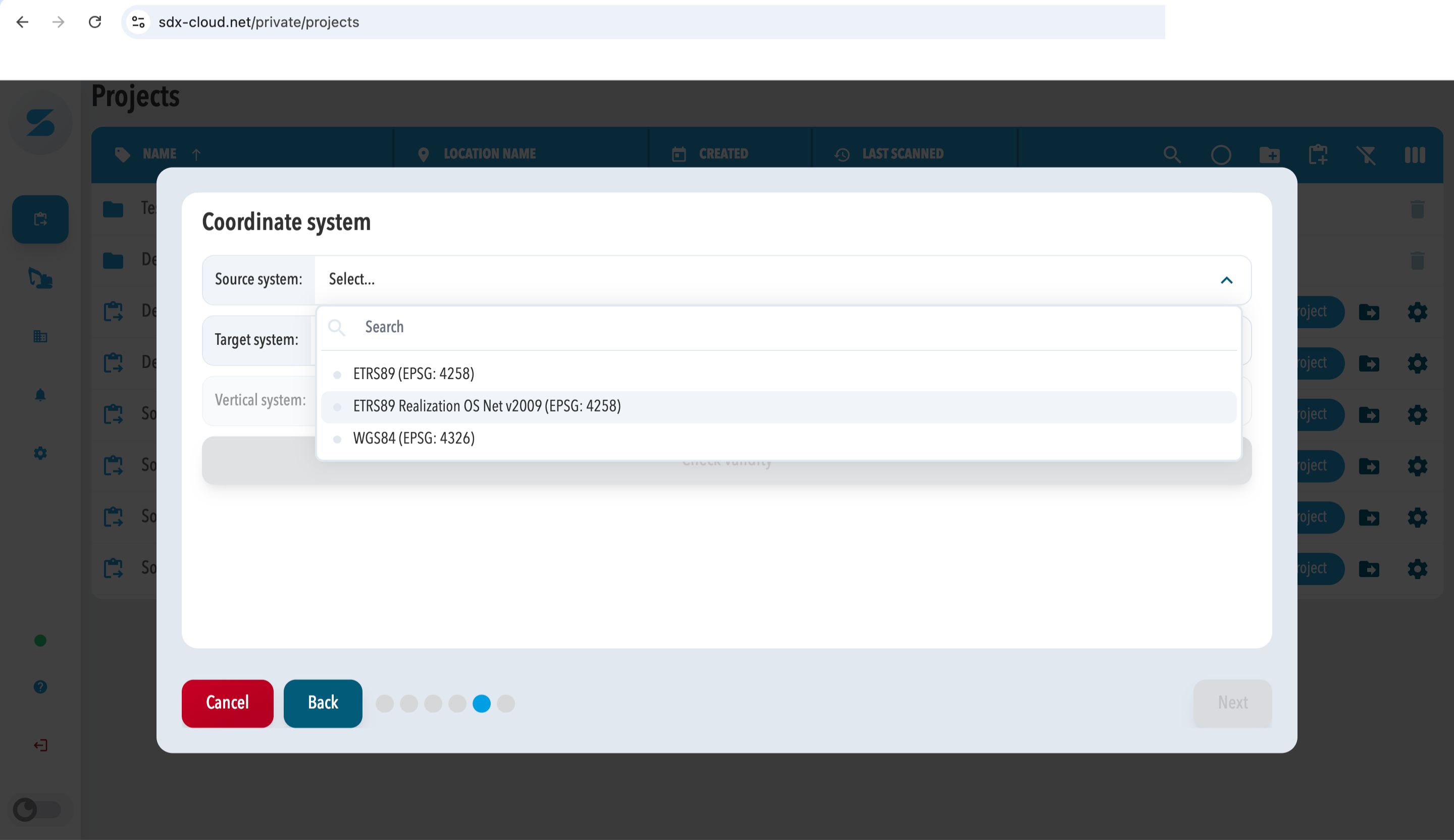This screenshot has width=1454, height=840.
Task: Toggle the dark mode switch
Action: point(37,809)
